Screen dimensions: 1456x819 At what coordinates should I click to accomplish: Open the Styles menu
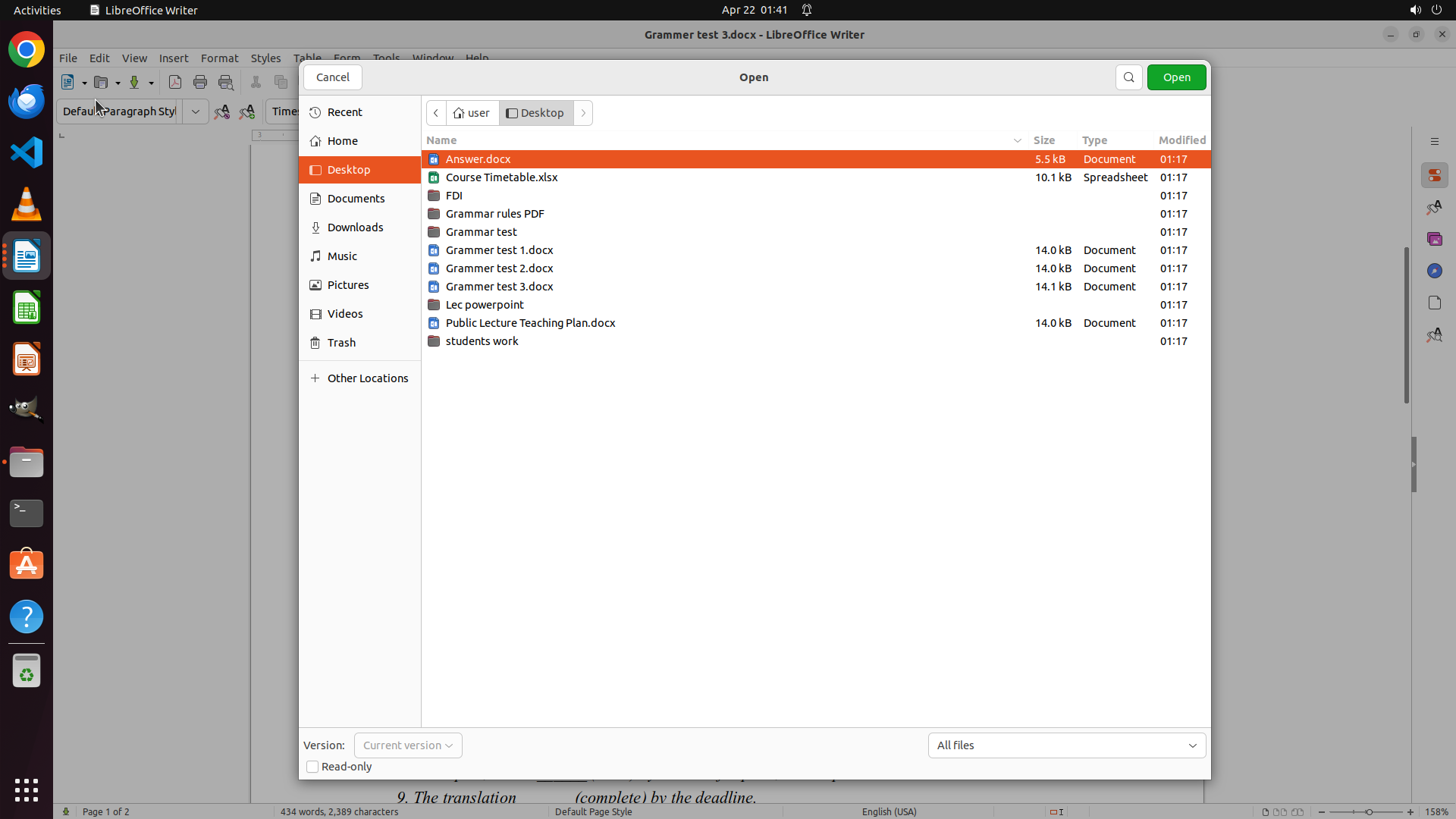(x=265, y=58)
